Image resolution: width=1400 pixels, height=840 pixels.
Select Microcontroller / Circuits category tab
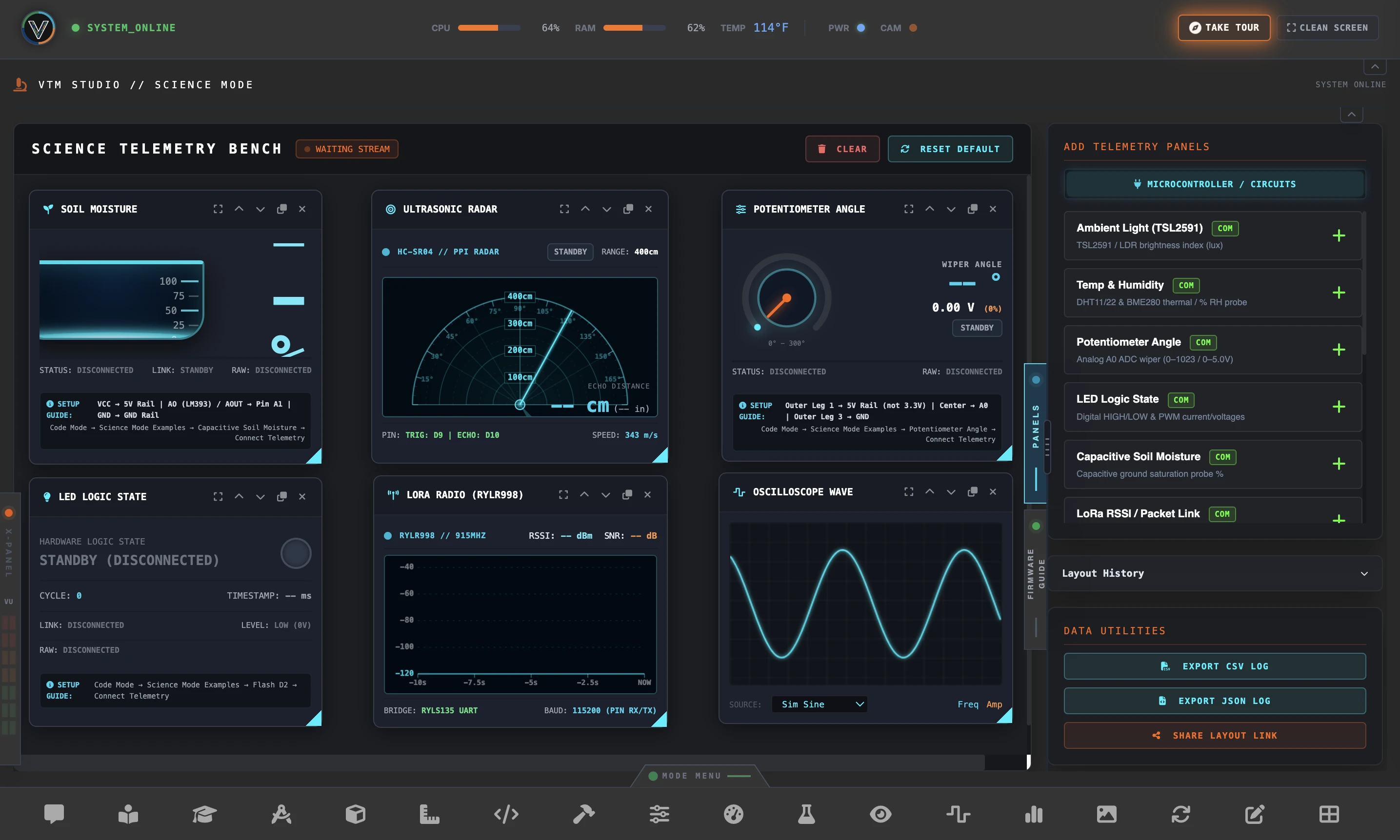tap(1214, 184)
